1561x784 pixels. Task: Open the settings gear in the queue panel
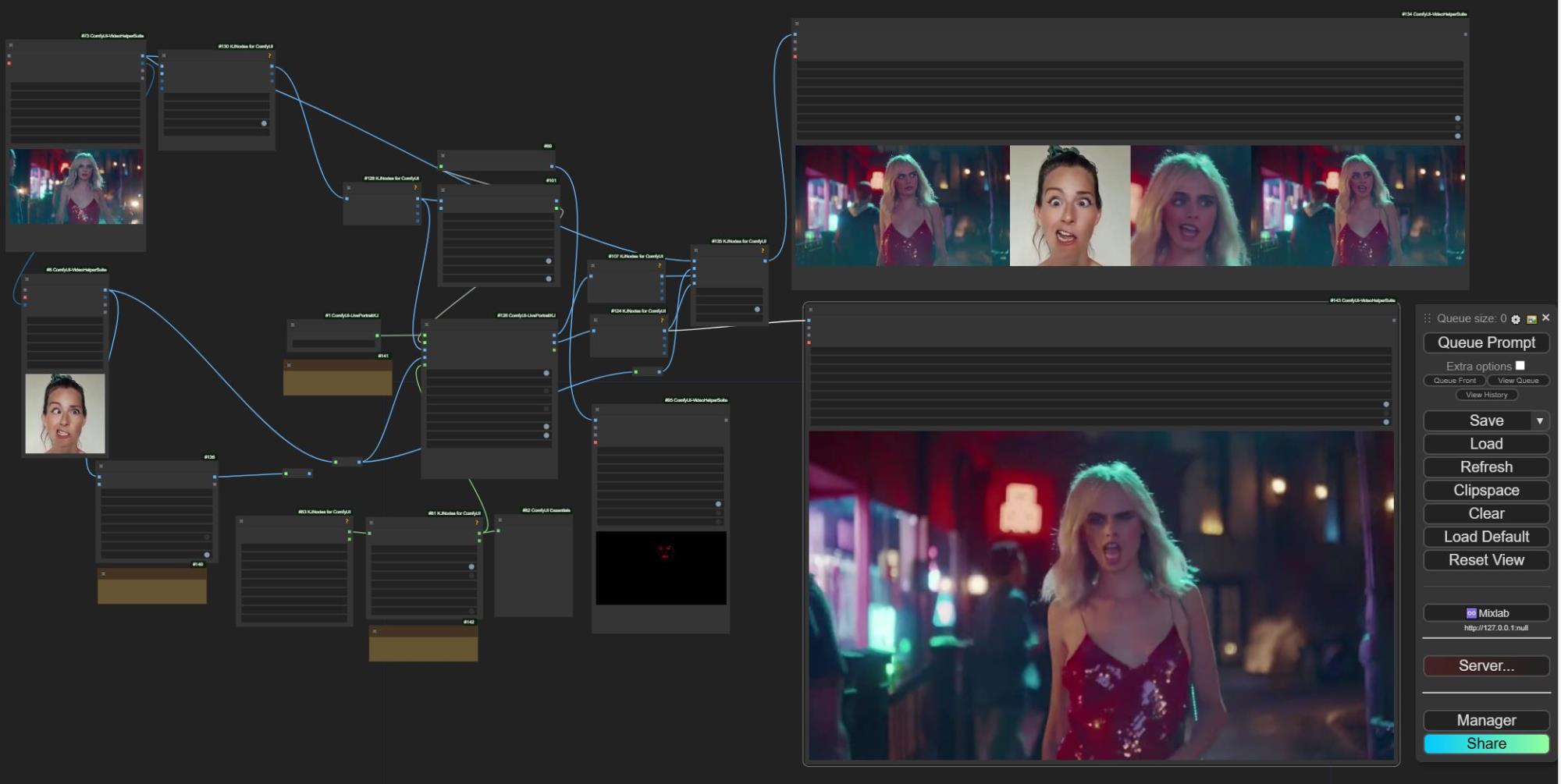pos(1516,319)
